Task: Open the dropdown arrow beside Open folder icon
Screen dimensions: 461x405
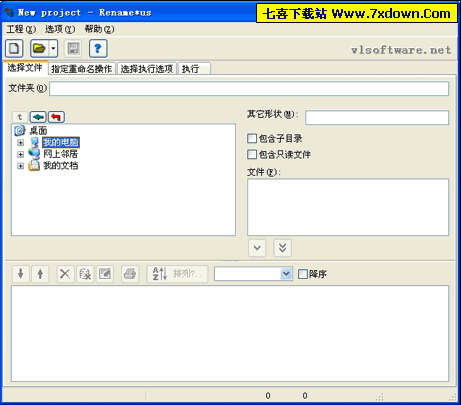Action: [x=53, y=49]
